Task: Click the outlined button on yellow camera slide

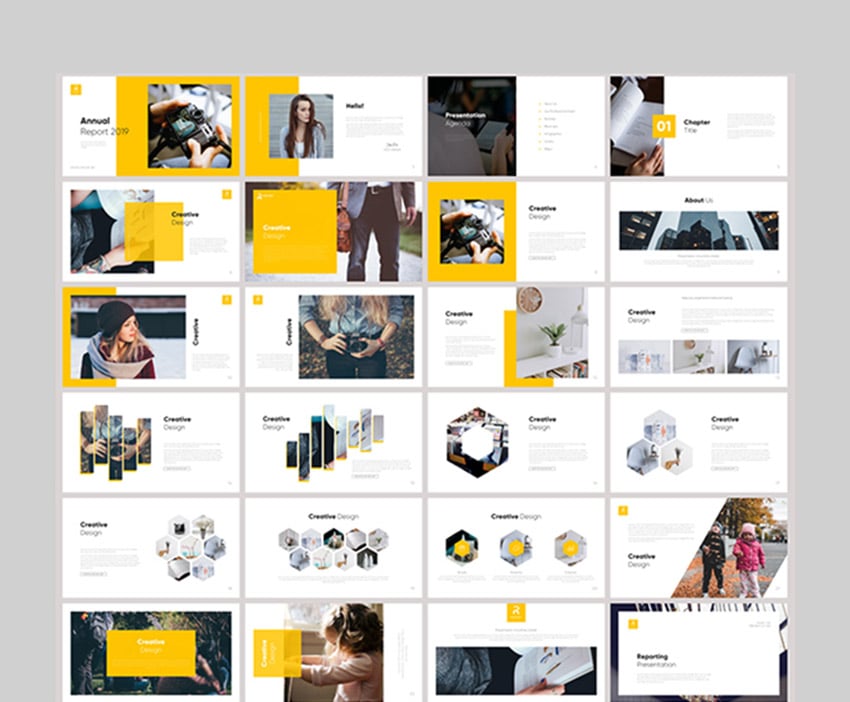Action: 543,258
